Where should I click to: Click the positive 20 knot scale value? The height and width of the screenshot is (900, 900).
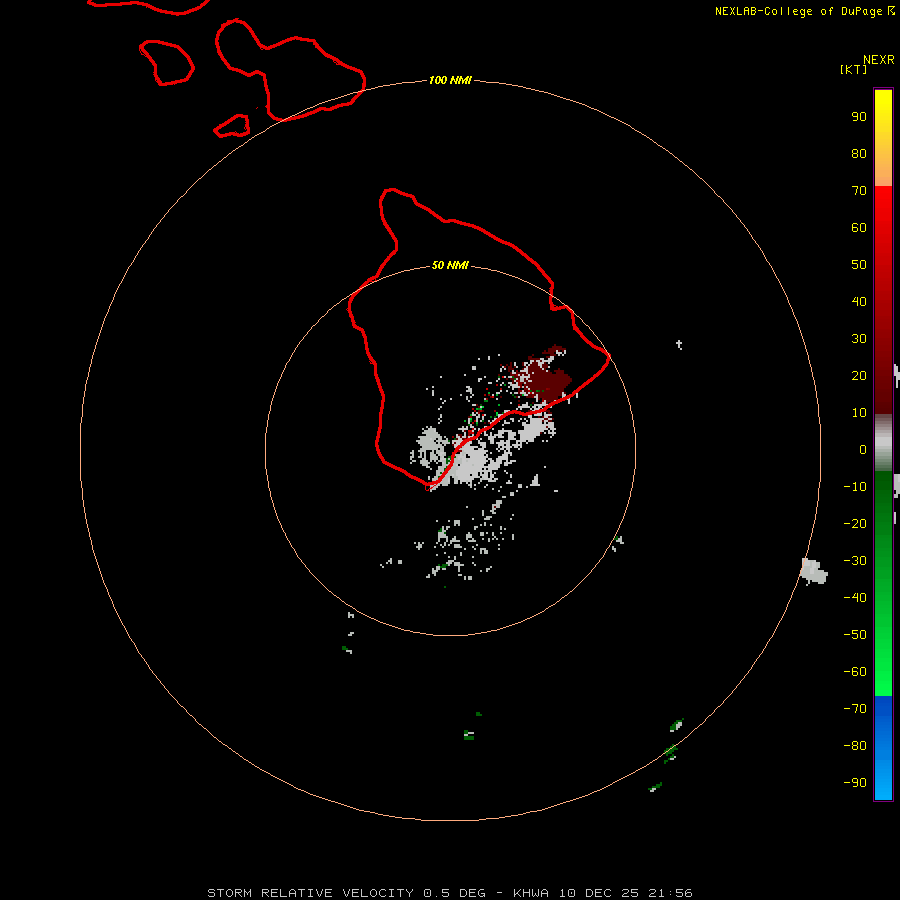(859, 375)
